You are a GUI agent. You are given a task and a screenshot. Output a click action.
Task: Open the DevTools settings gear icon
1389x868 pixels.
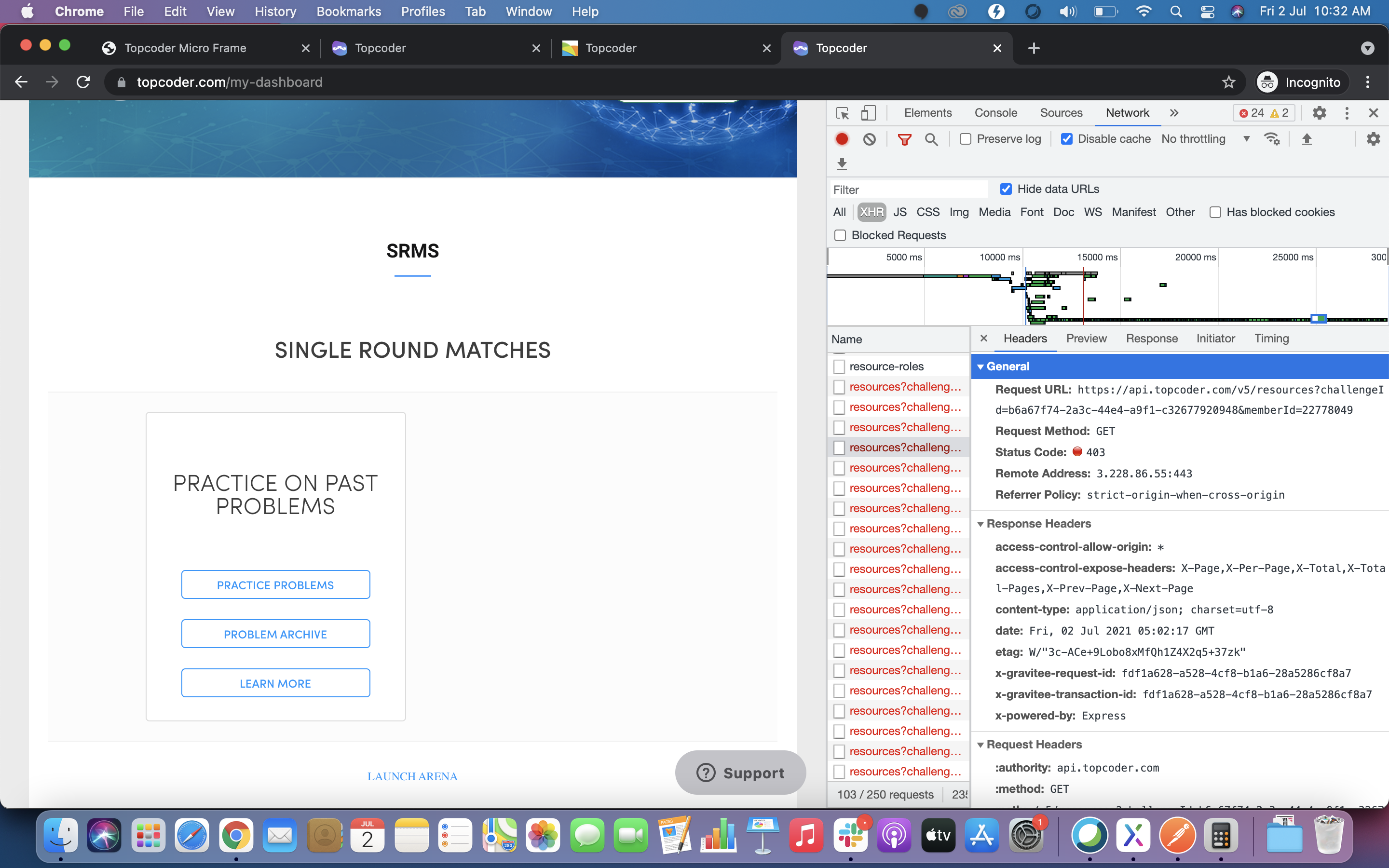[x=1319, y=113]
